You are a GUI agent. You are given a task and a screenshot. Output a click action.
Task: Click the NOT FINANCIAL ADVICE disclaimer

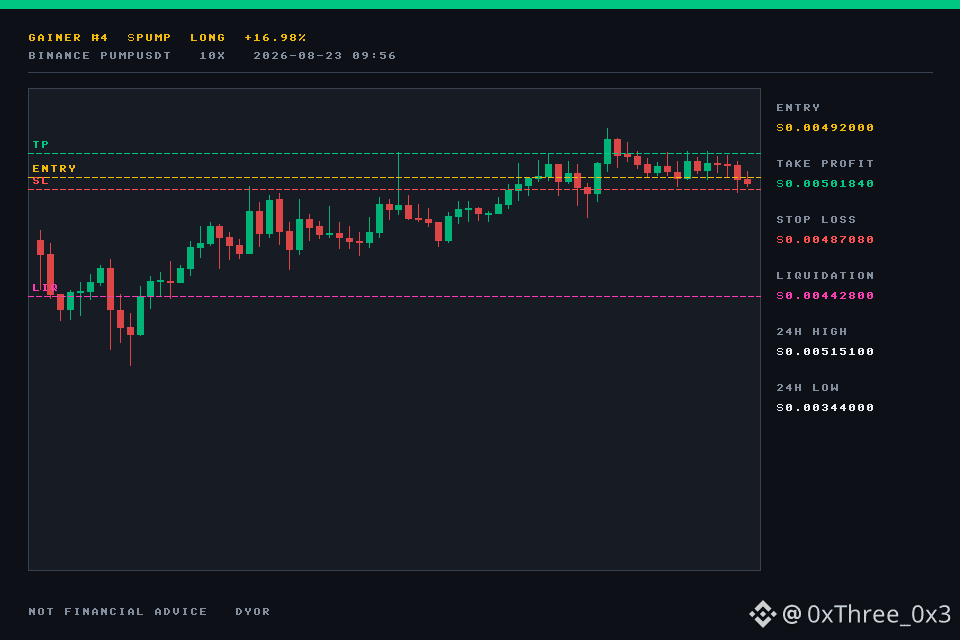(x=118, y=612)
